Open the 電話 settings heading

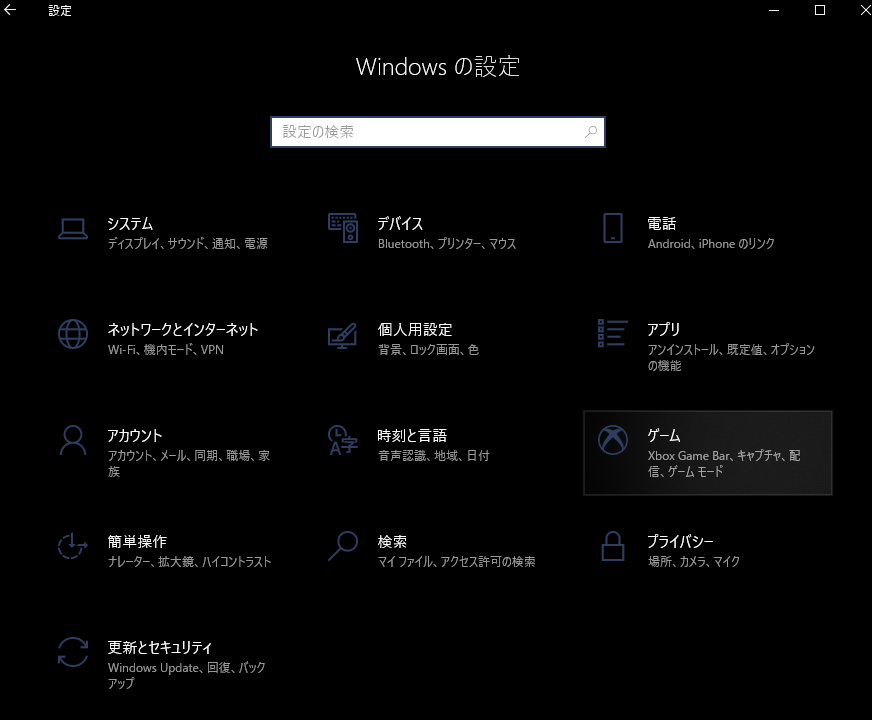pos(661,224)
